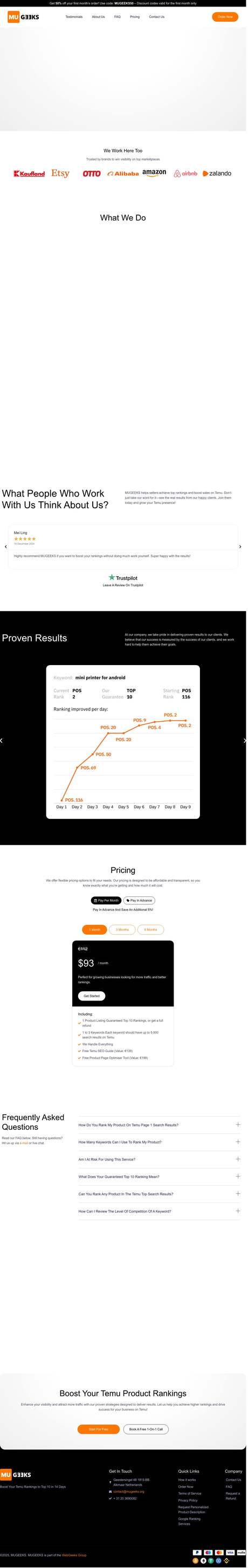Show the previous testimonial with left arrow
This screenshot has width=248, height=1568.
(x=6, y=547)
